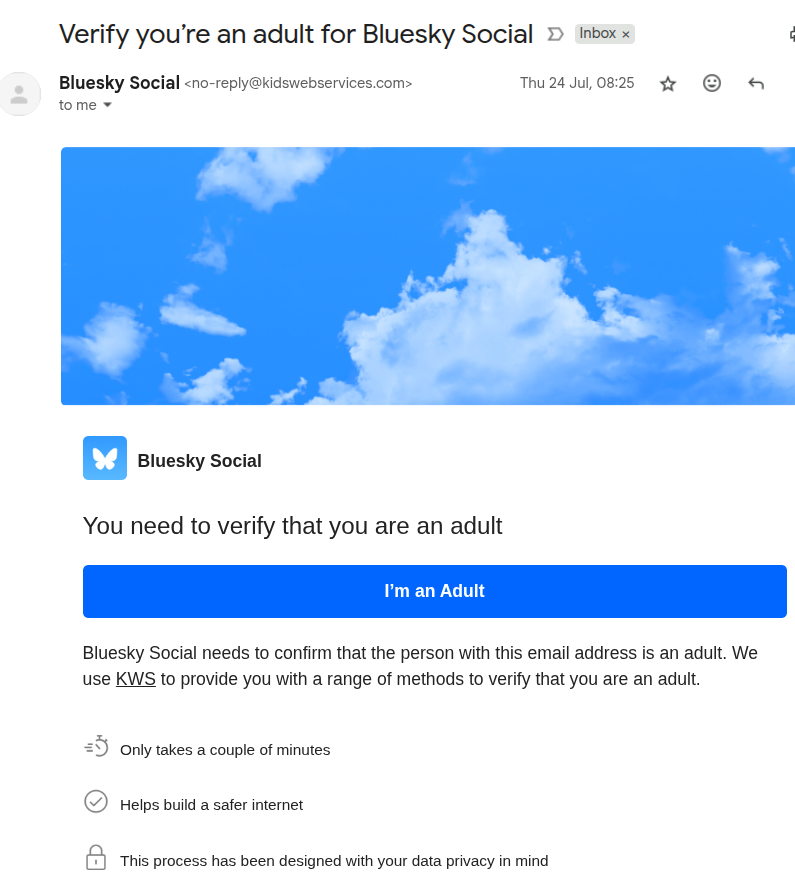Open the sender's profile avatar
This screenshot has width=795, height=890.
pyautogui.click(x=19, y=94)
